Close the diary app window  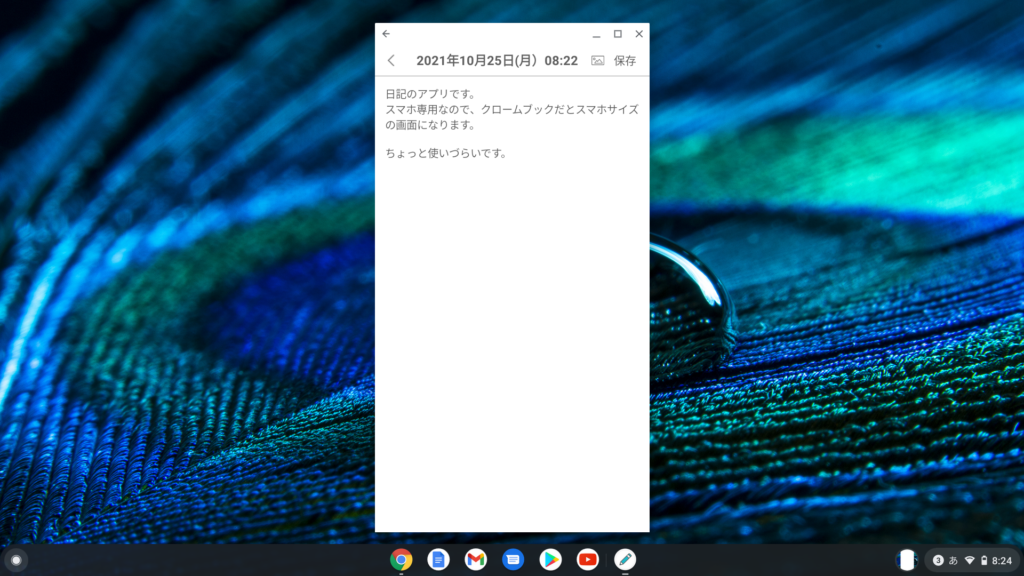[x=639, y=34]
